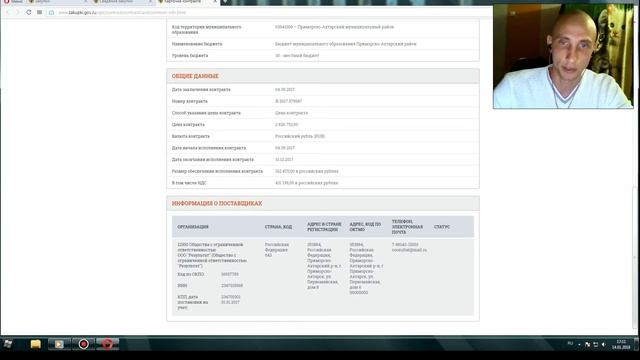This screenshot has height=360, width=640.
Task: Click the webcam video overlay
Action: coord(563,56)
